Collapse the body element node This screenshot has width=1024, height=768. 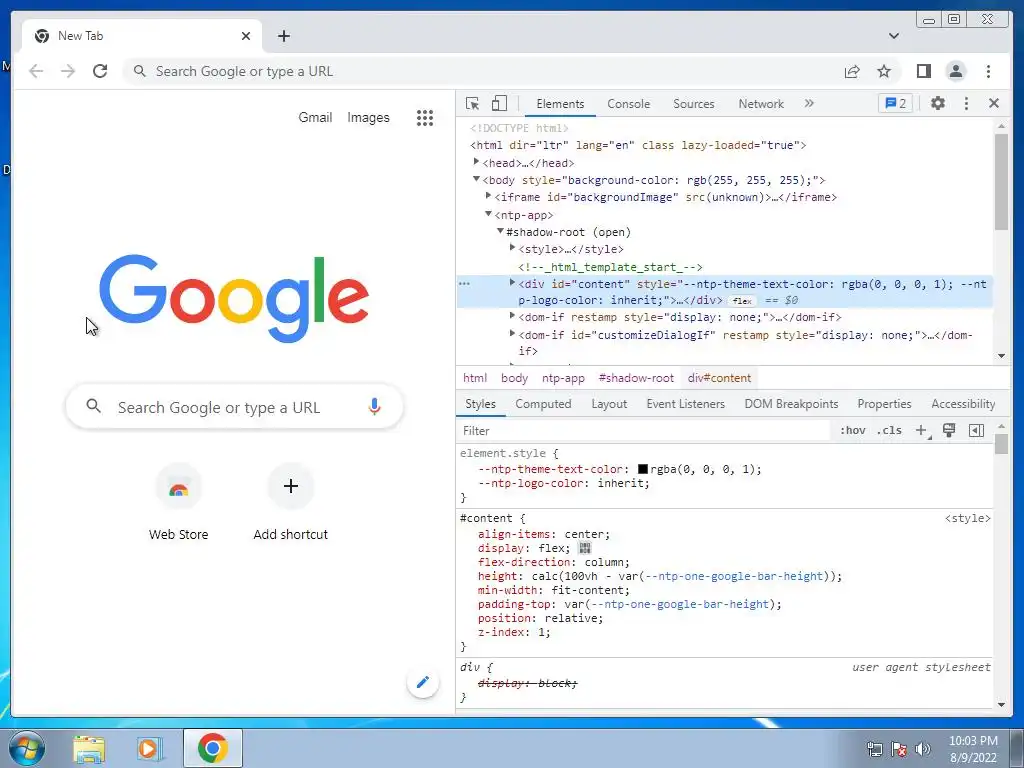click(476, 179)
